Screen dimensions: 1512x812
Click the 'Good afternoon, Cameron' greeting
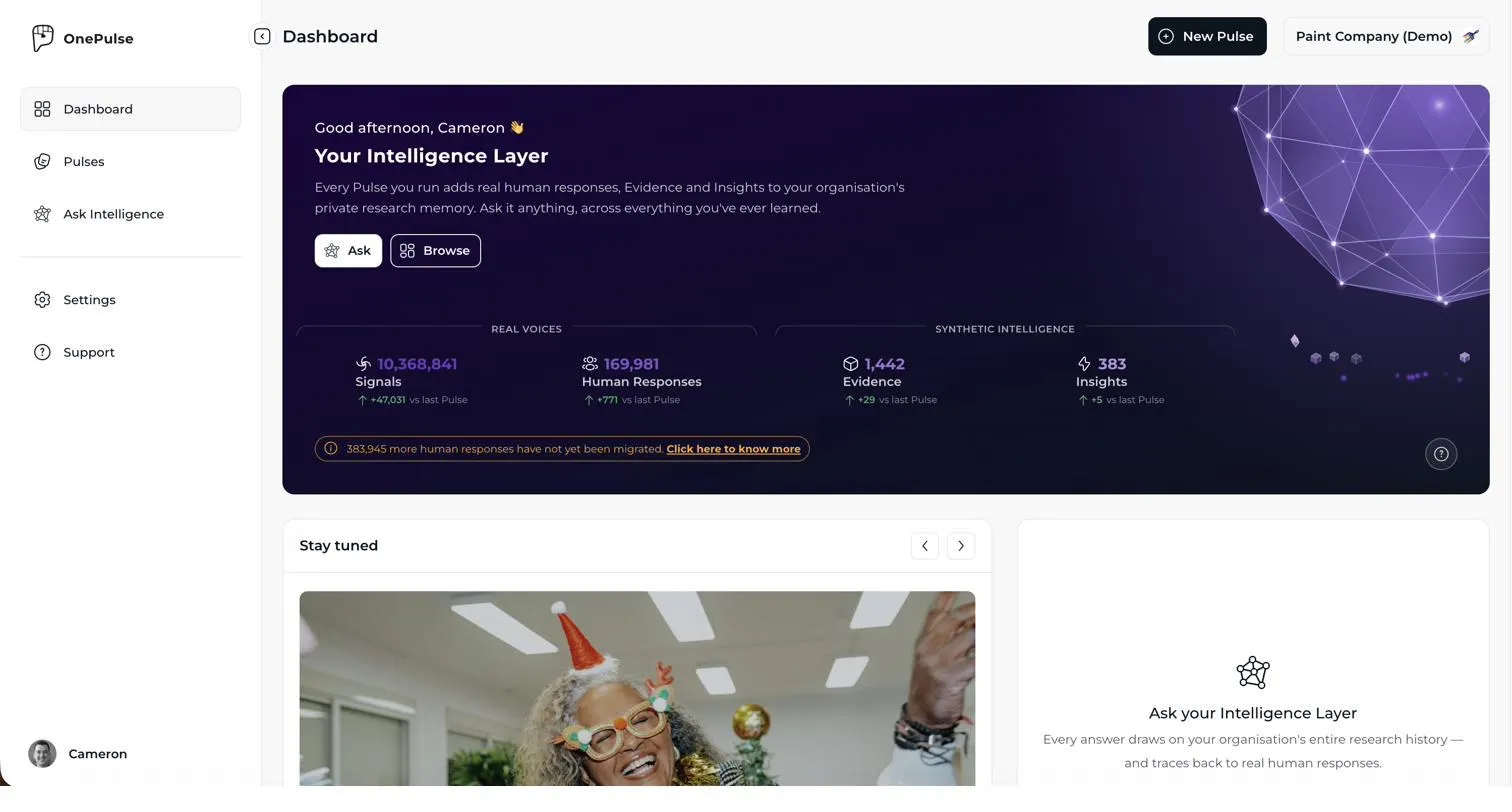point(419,128)
